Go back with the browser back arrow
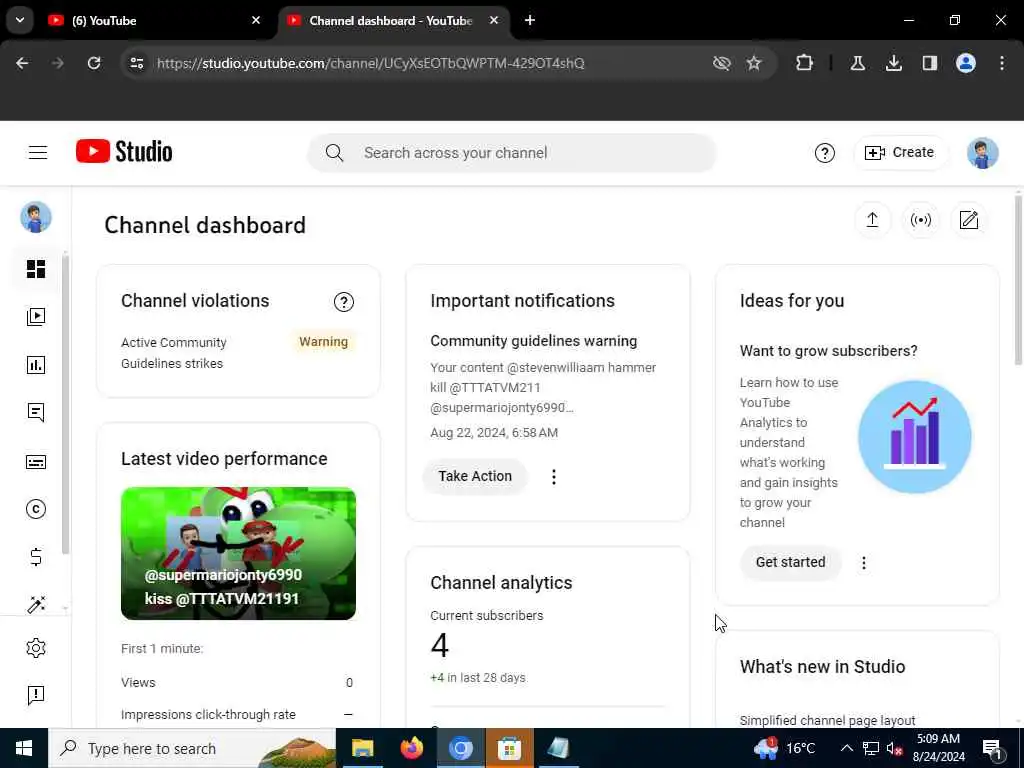The image size is (1024, 768). coord(22,63)
